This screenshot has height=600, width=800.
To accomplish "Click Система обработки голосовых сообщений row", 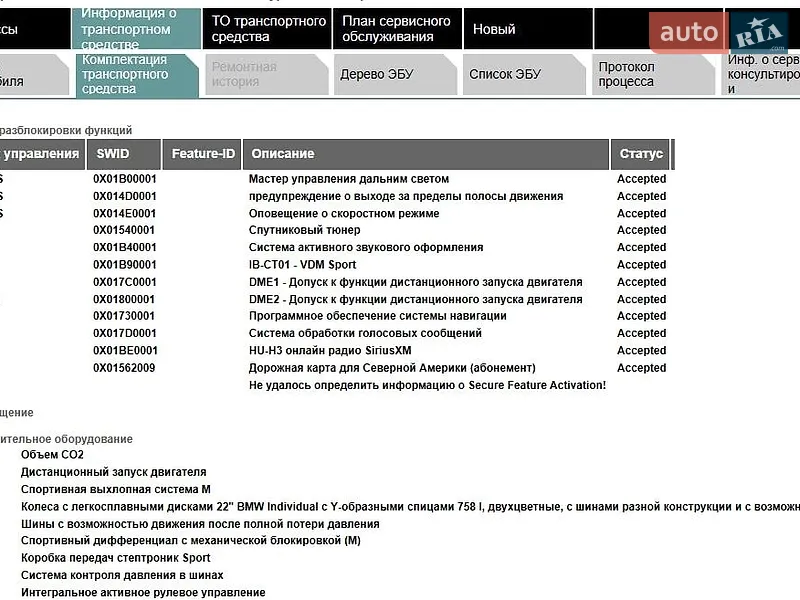I will point(365,333).
